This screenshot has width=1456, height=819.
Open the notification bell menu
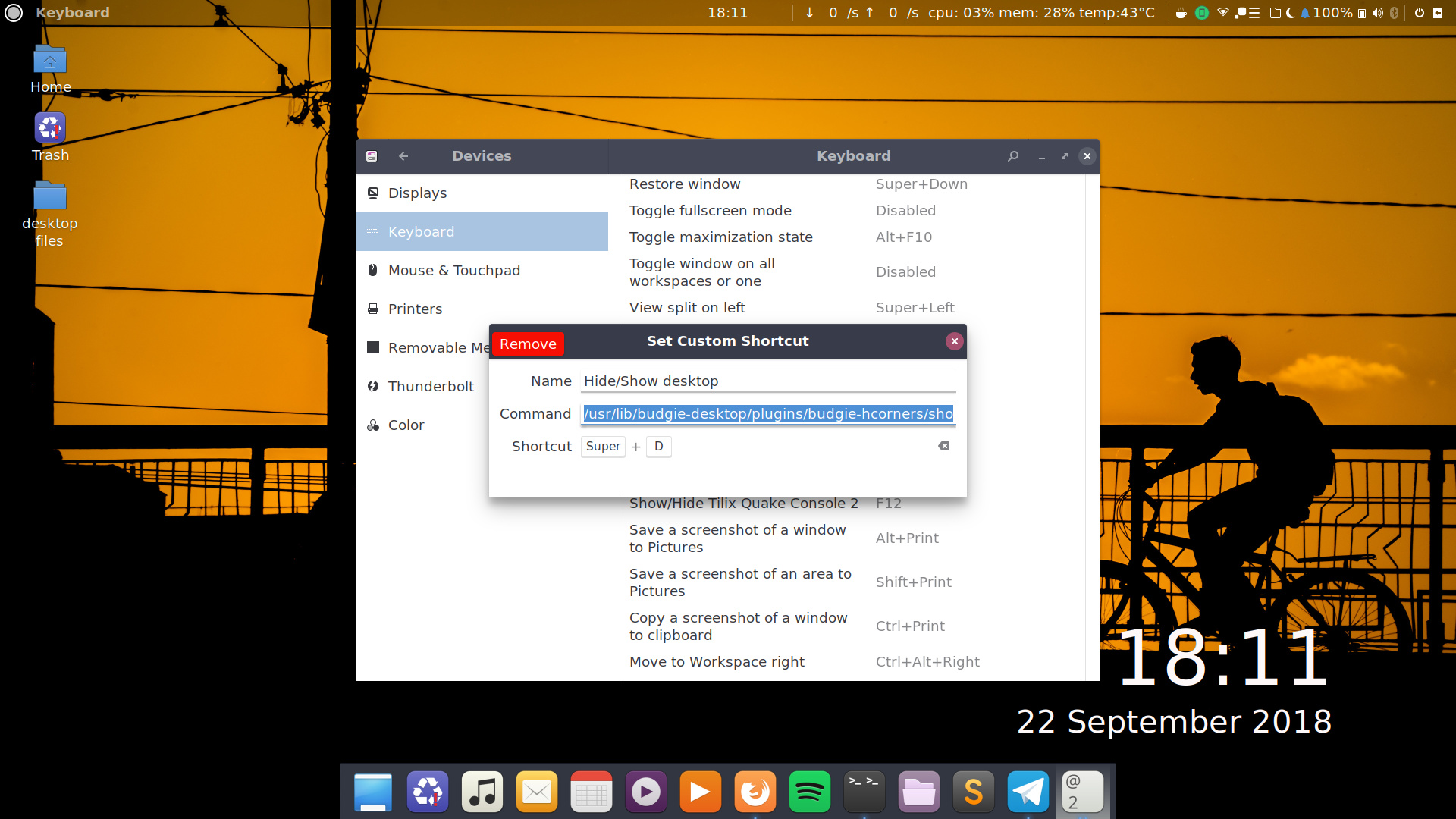pos(1306,12)
